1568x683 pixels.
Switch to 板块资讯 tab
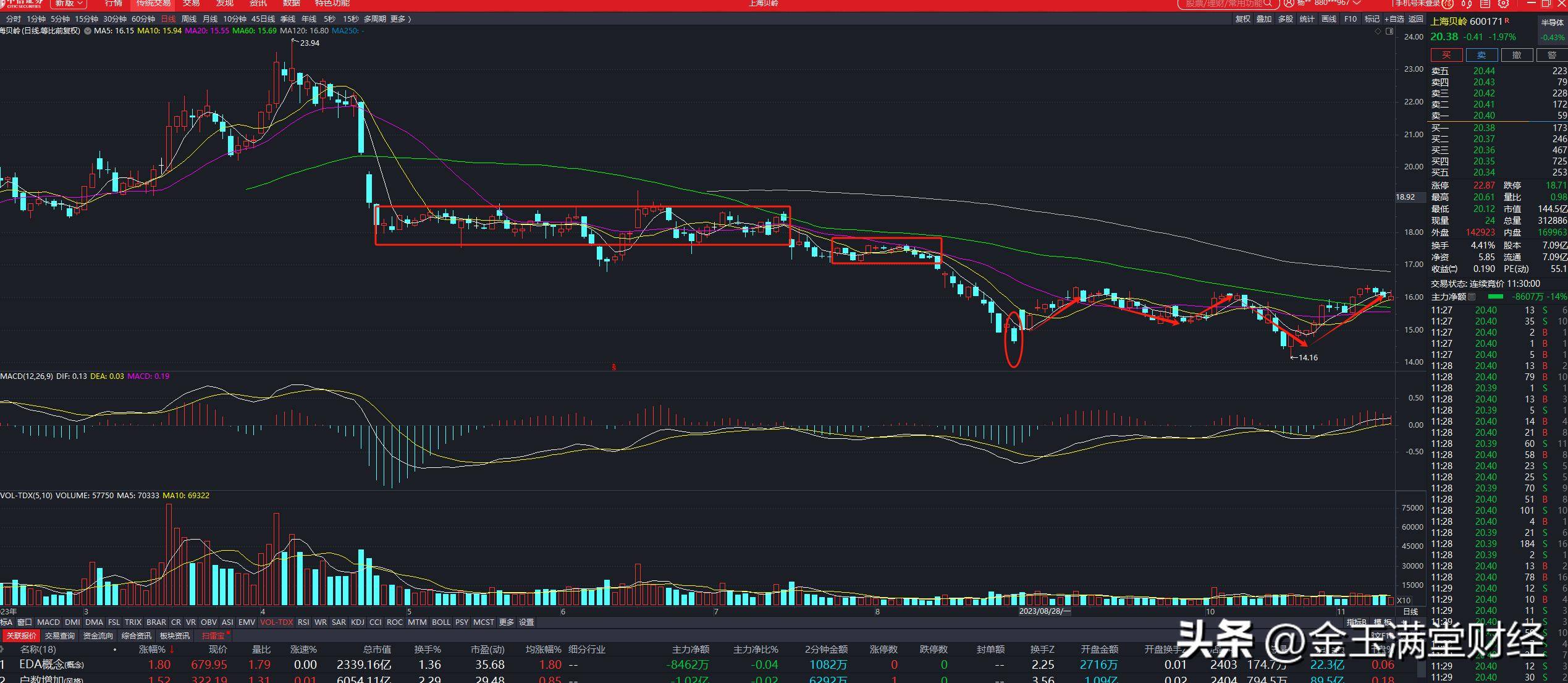(174, 636)
